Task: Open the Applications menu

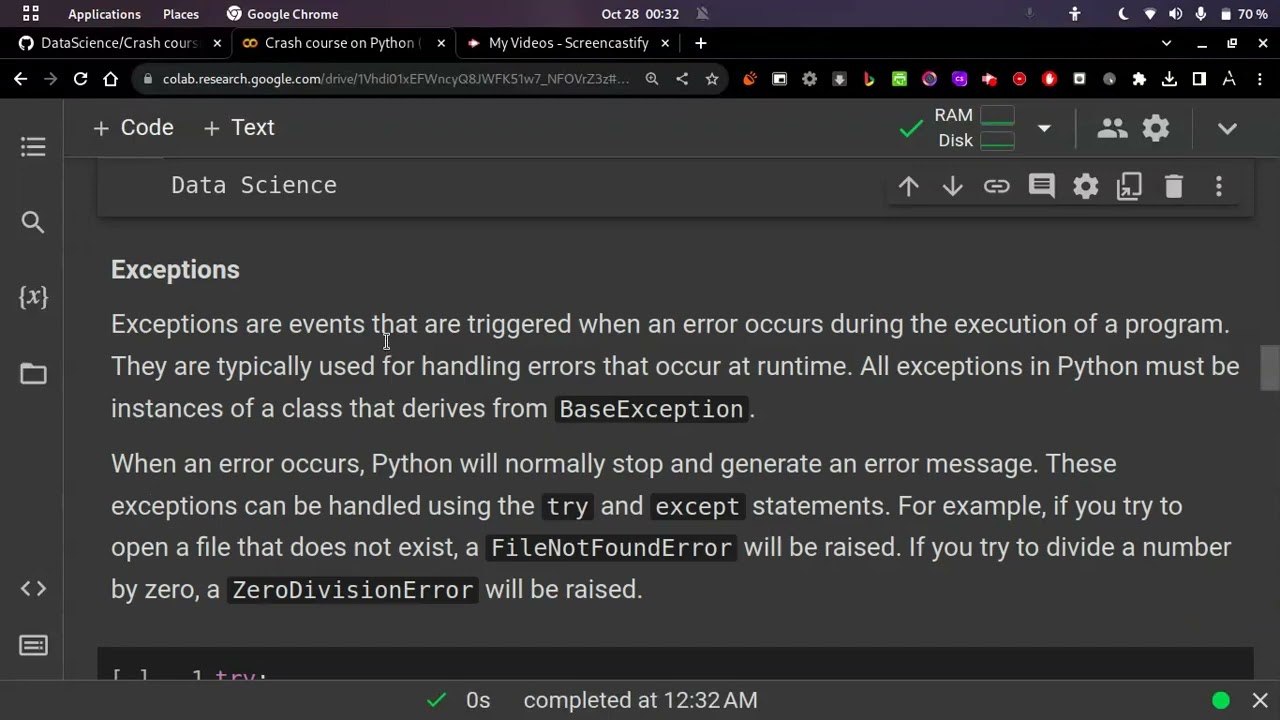Action: point(104,14)
